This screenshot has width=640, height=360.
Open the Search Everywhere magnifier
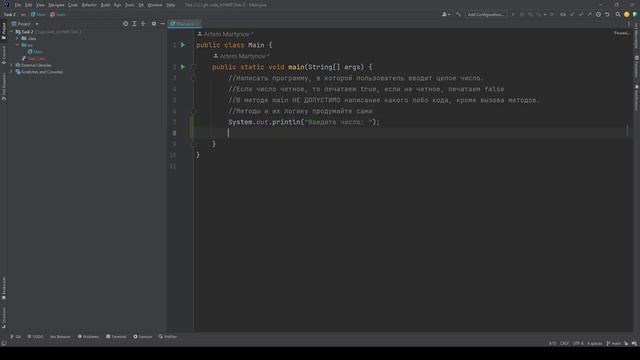click(x=618, y=14)
